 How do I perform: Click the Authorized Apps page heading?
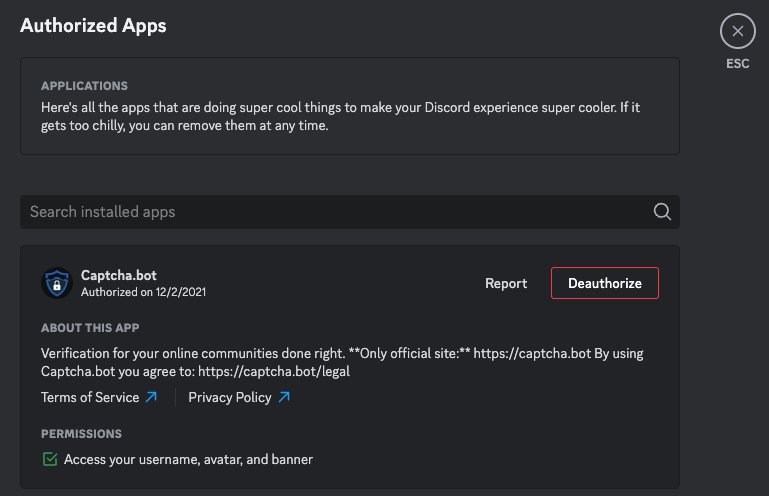click(93, 25)
